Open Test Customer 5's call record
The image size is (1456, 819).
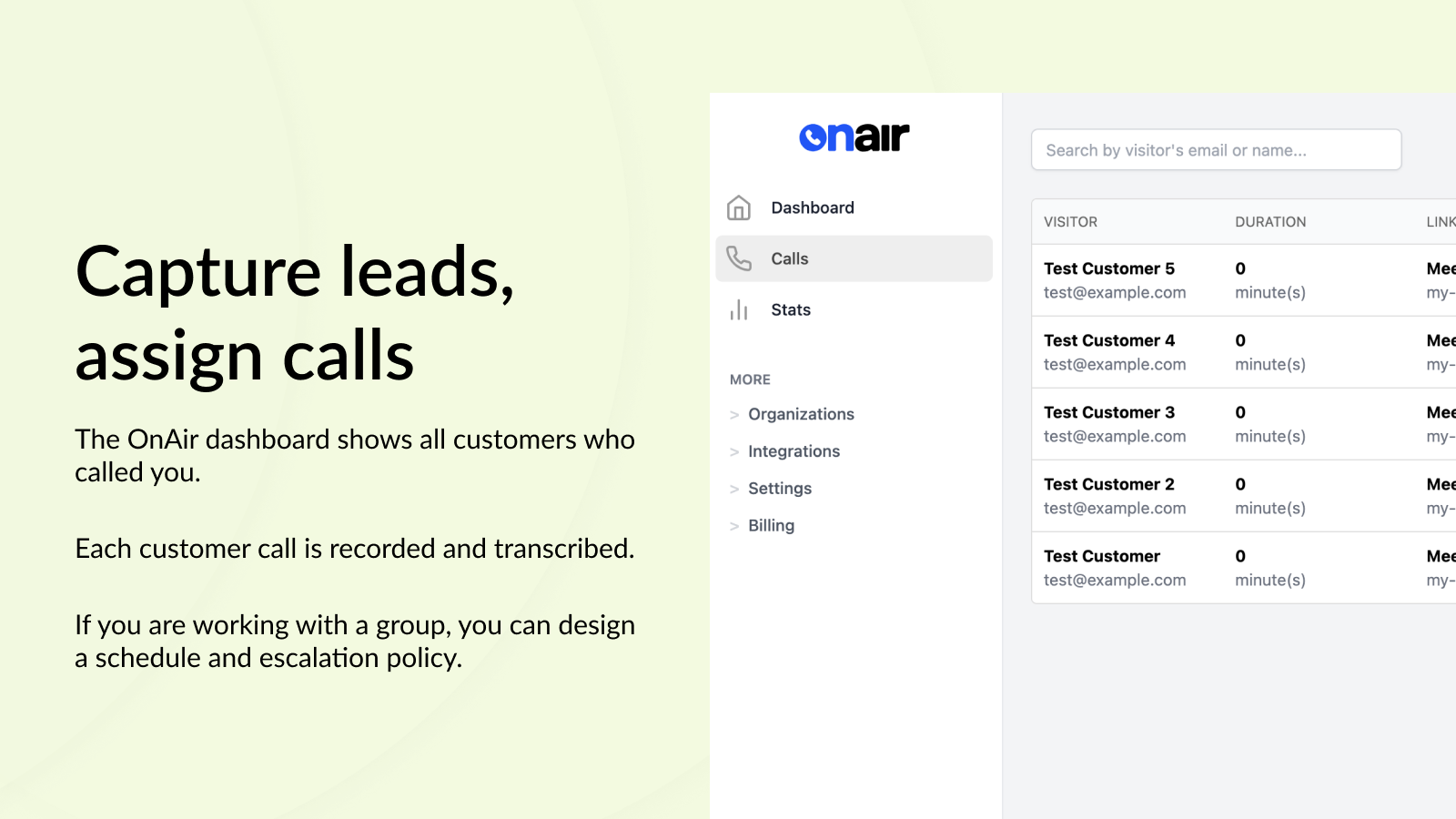pos(1109,268)
